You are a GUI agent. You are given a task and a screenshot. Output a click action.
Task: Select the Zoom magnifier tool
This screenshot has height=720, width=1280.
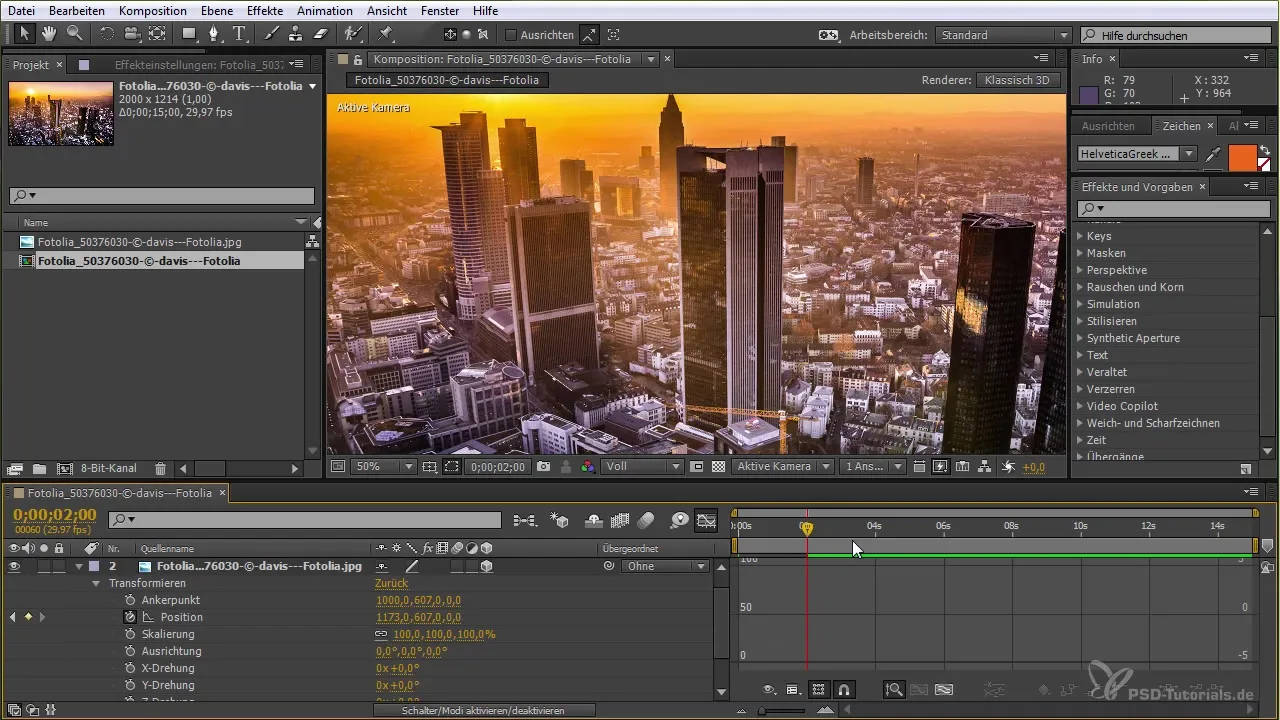point(74,33)
